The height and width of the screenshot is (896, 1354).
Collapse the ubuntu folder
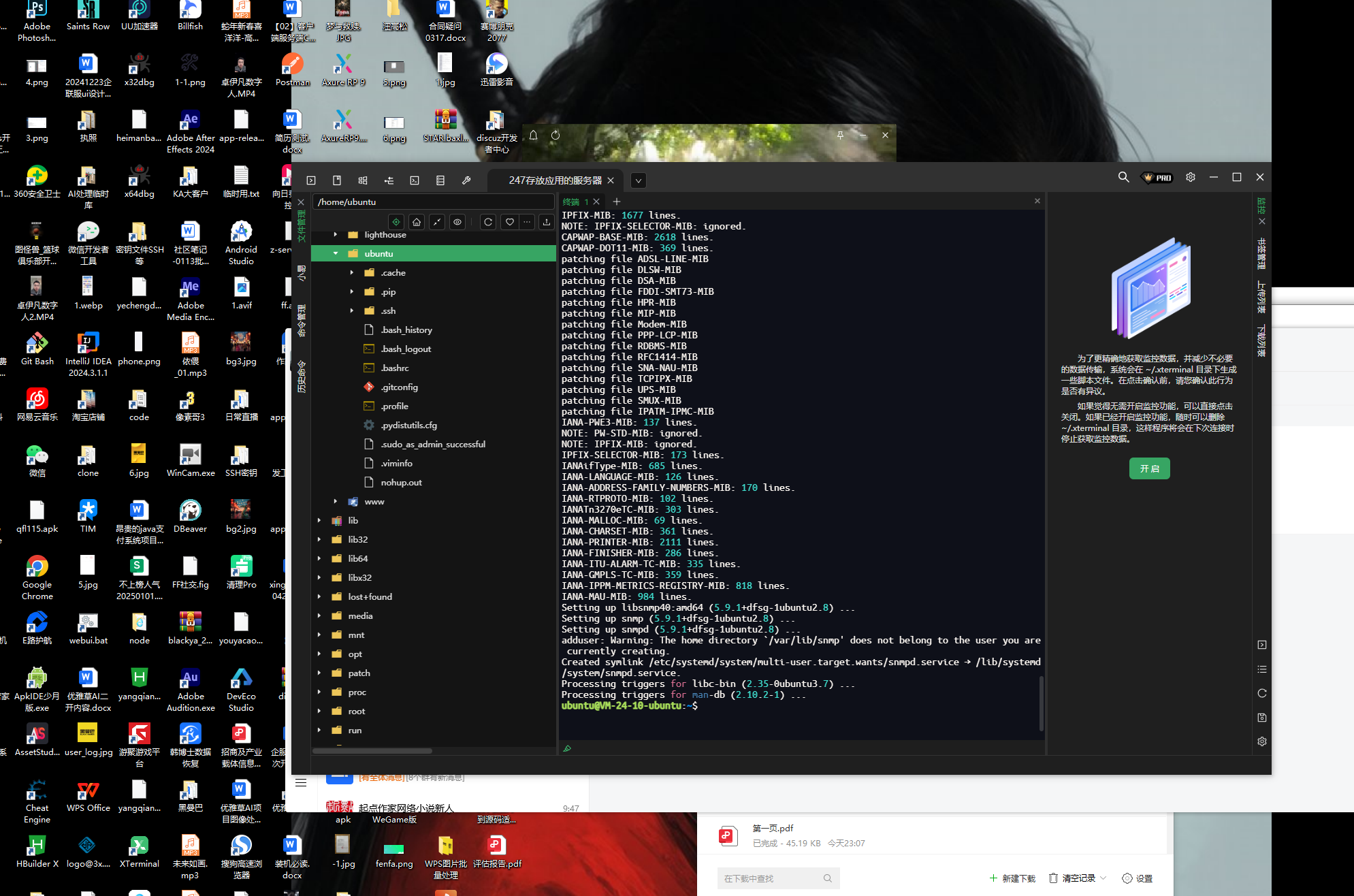click(x=336, y=253)
